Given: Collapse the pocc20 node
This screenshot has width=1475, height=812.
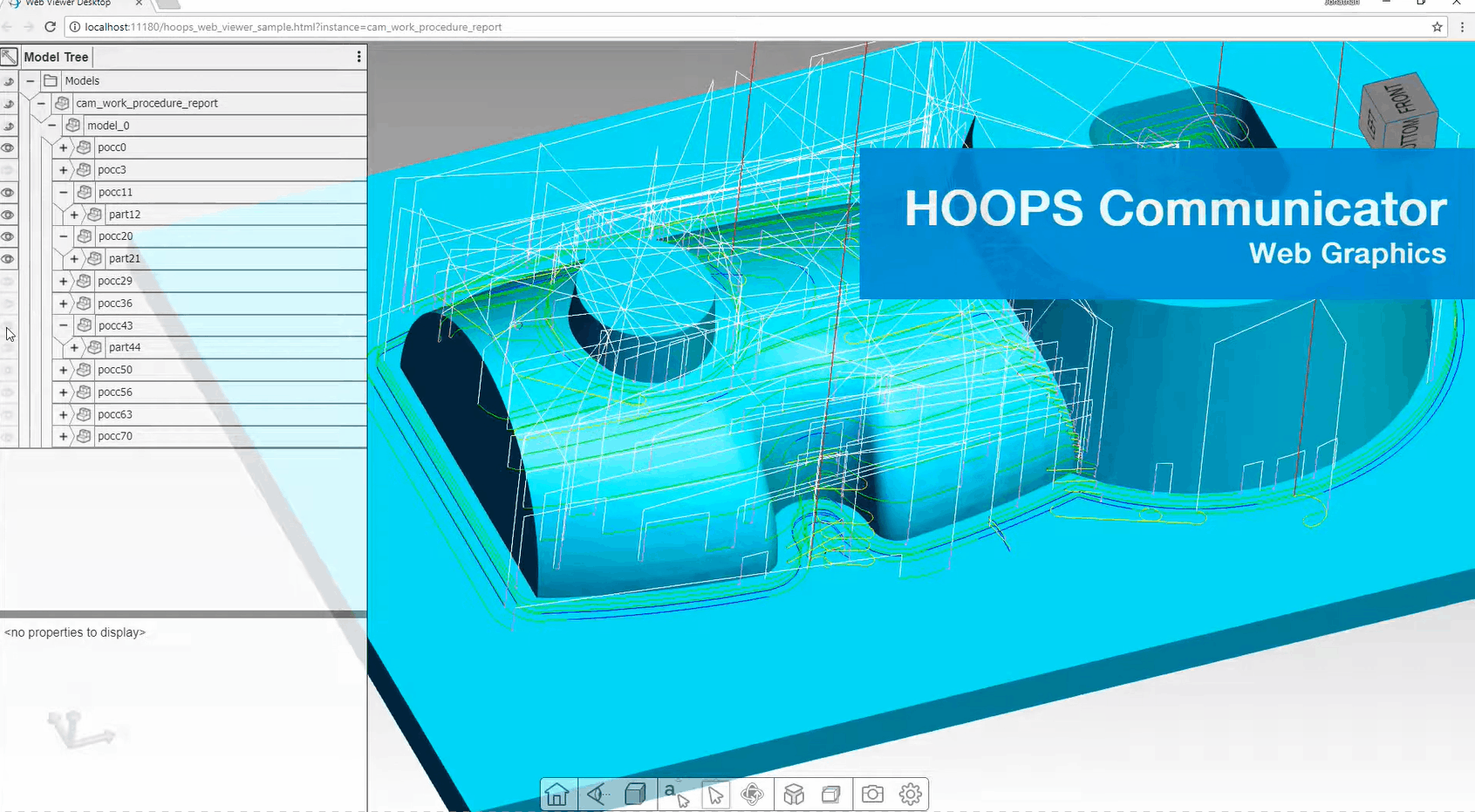Looking at the screenshot, I should pos(64,236).
